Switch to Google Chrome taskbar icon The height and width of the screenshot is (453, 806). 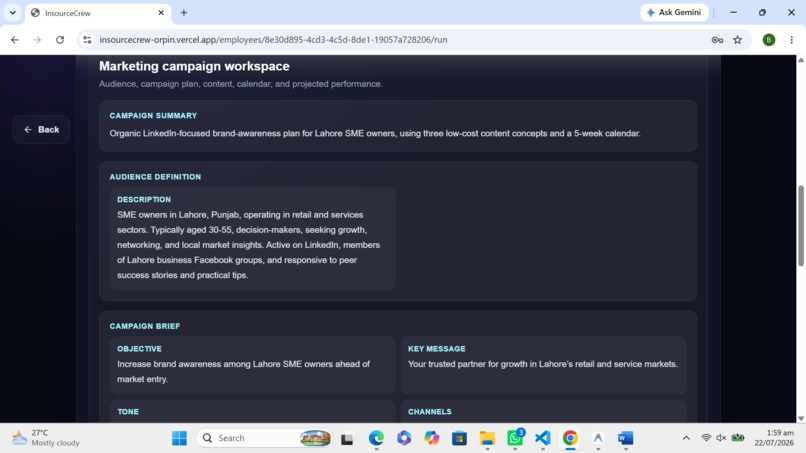(570, 438)
